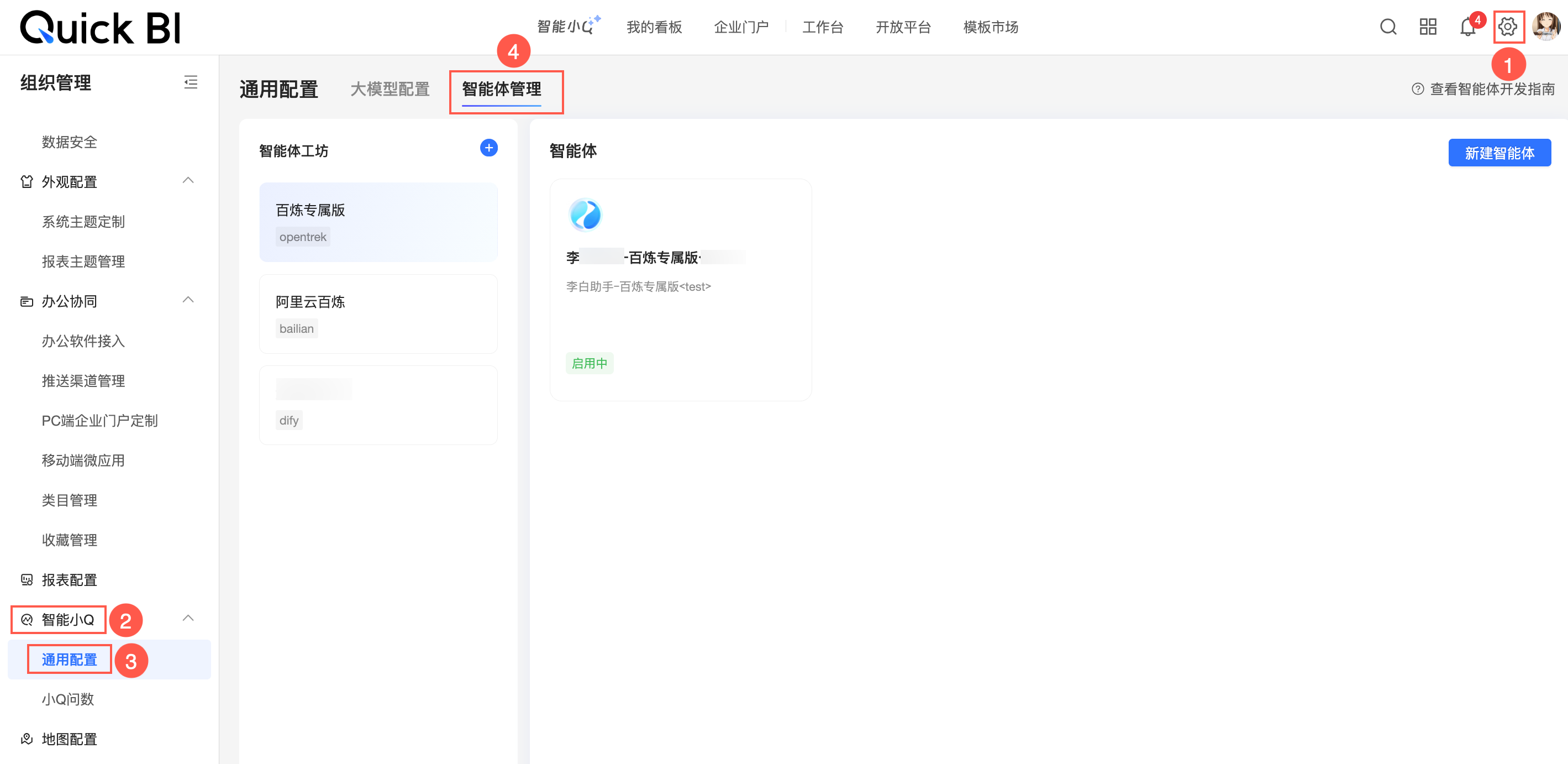Select 通用配置 under 智能小Q
This screenshot has height=764, width=1568.
(x=70, y=659)
